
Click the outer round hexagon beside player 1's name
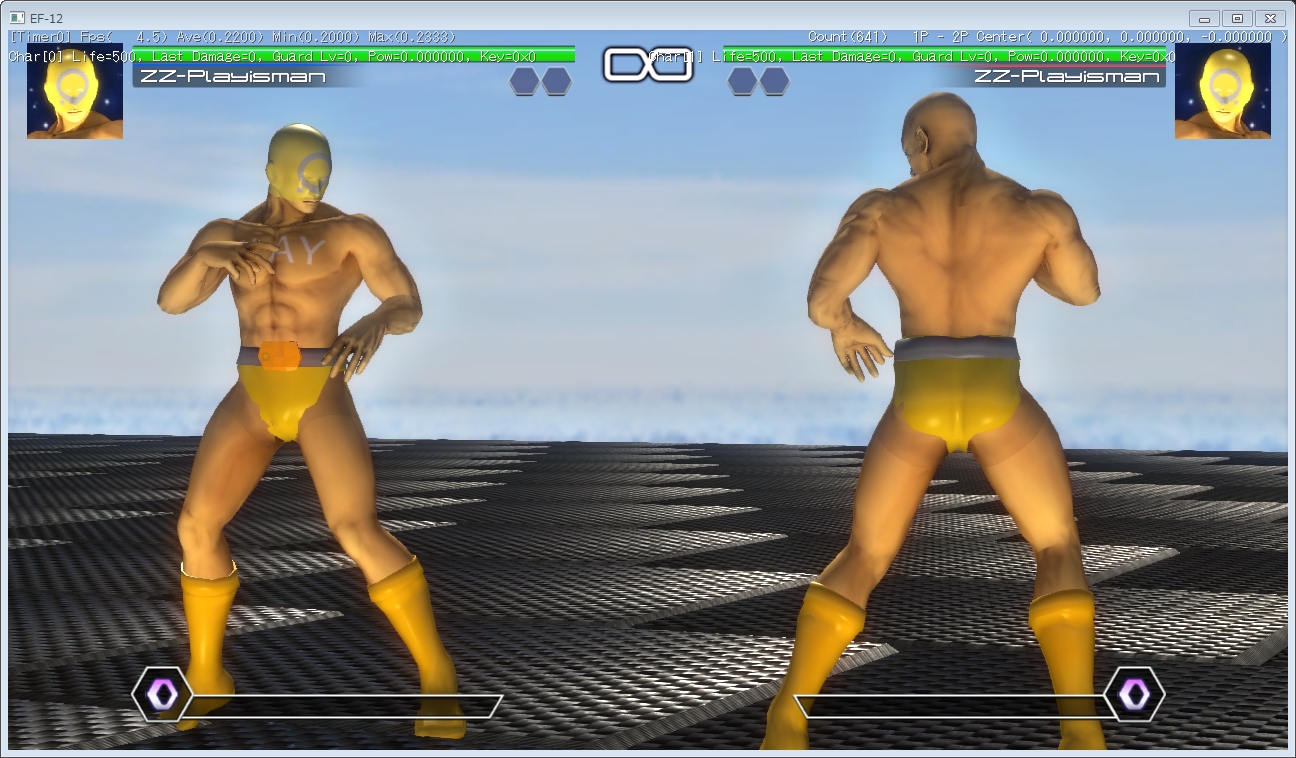pyautogui.click(x=525, y=81)
